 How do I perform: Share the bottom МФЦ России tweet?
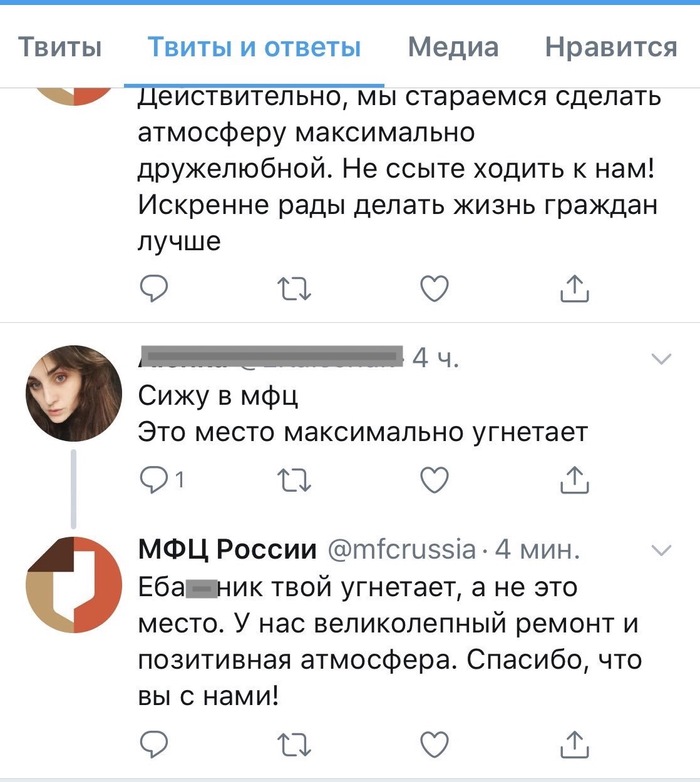pos(573,743)
